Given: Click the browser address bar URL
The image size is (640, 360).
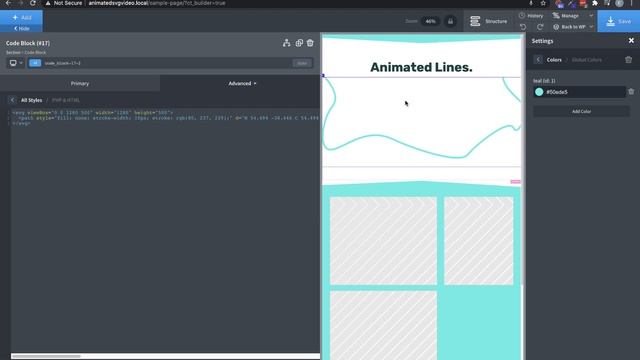Looking at the screenshot, I should coord(157,3).
